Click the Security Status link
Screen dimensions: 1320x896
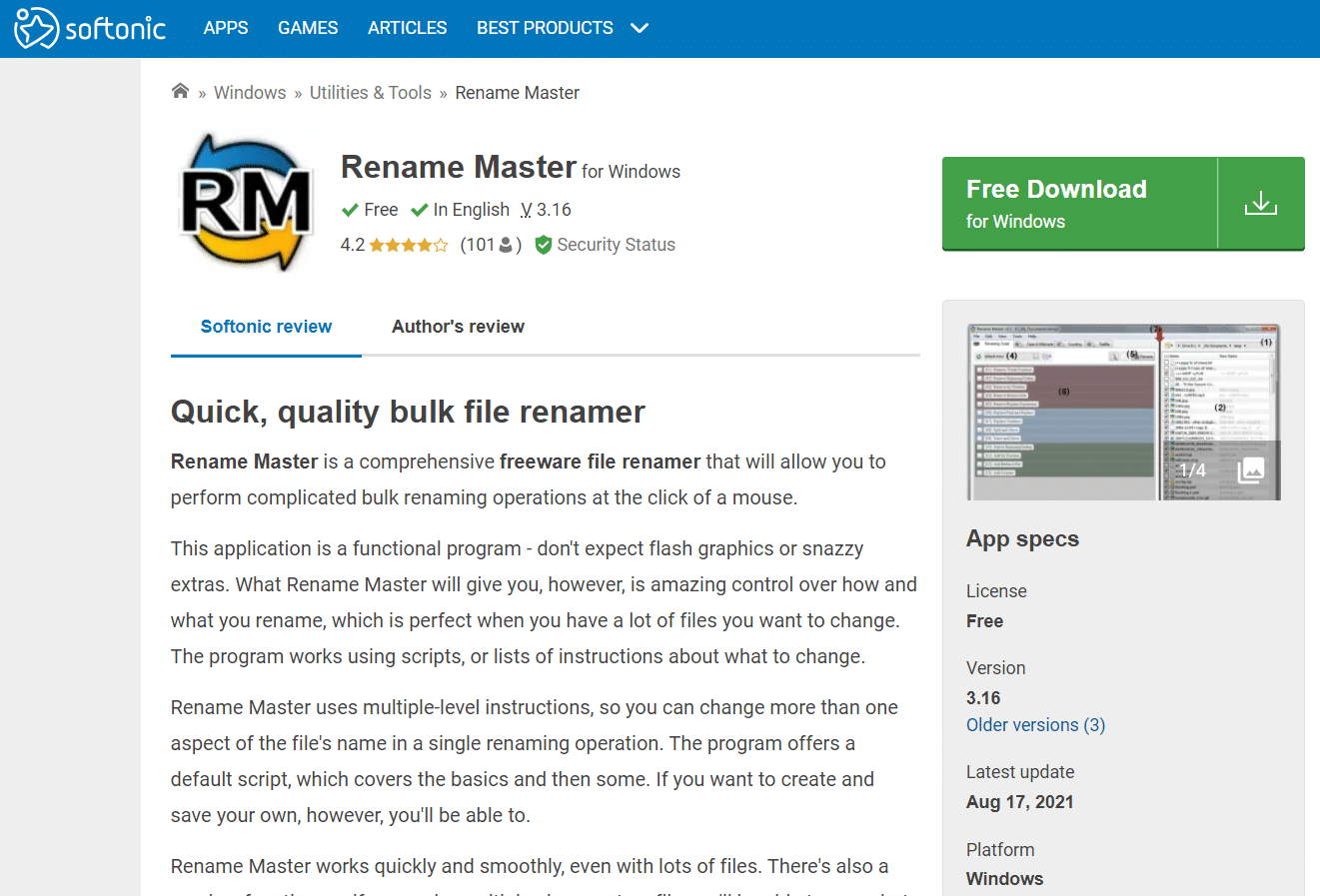616,245
